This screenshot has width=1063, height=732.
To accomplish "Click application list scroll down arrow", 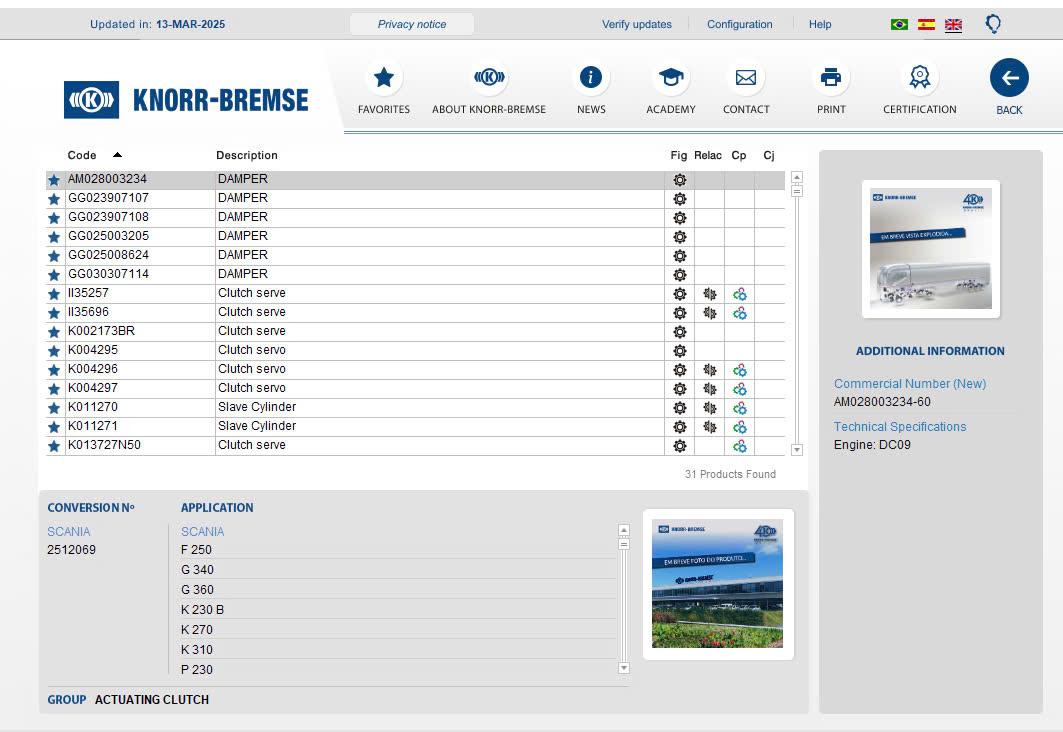I will pos(624,668).
